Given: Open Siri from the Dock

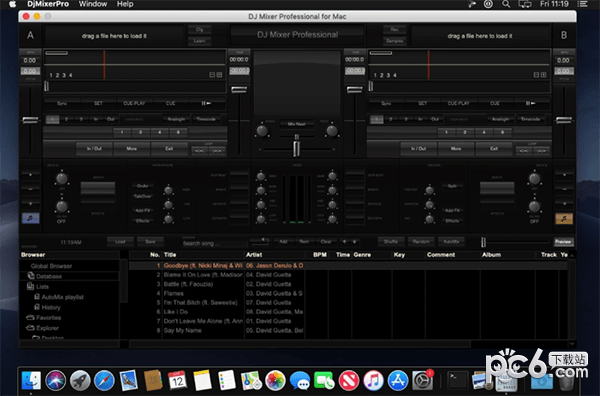Looking at the screenshot, I should (x=55, y=380).
